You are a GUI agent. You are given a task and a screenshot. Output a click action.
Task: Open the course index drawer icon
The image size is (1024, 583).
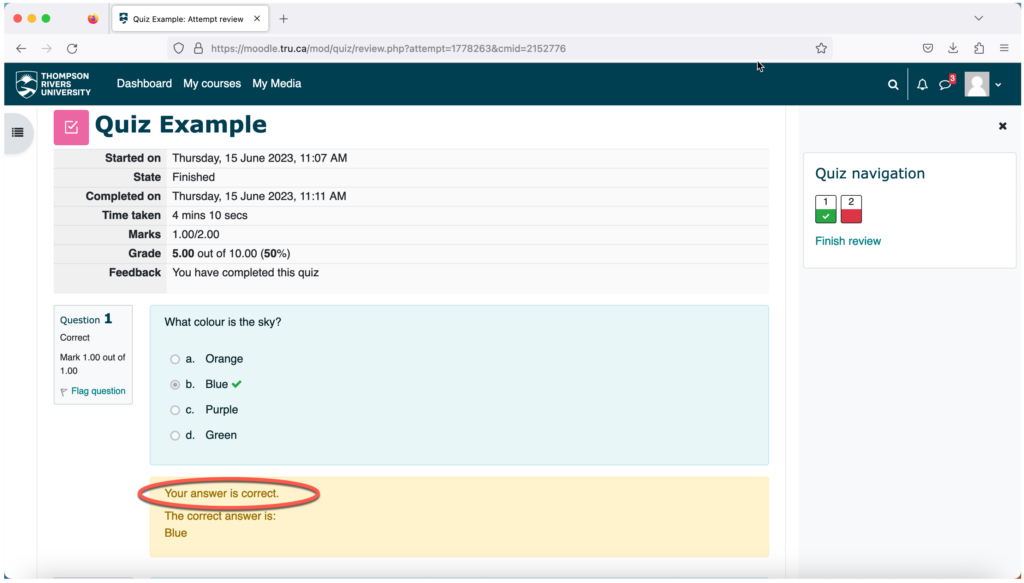[x=18, y=133]
